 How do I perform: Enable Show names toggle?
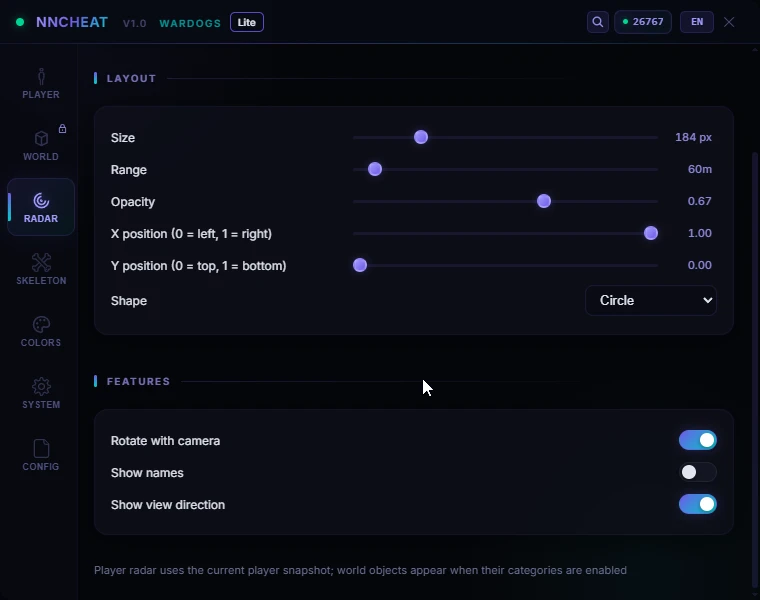697,472
